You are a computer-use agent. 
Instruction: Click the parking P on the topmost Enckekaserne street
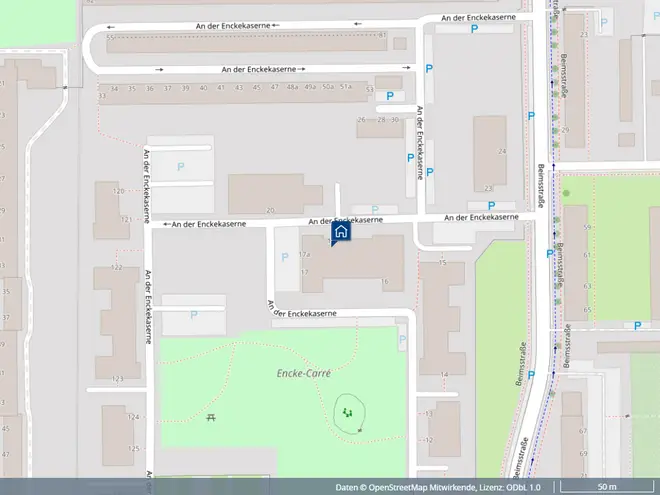474,29
